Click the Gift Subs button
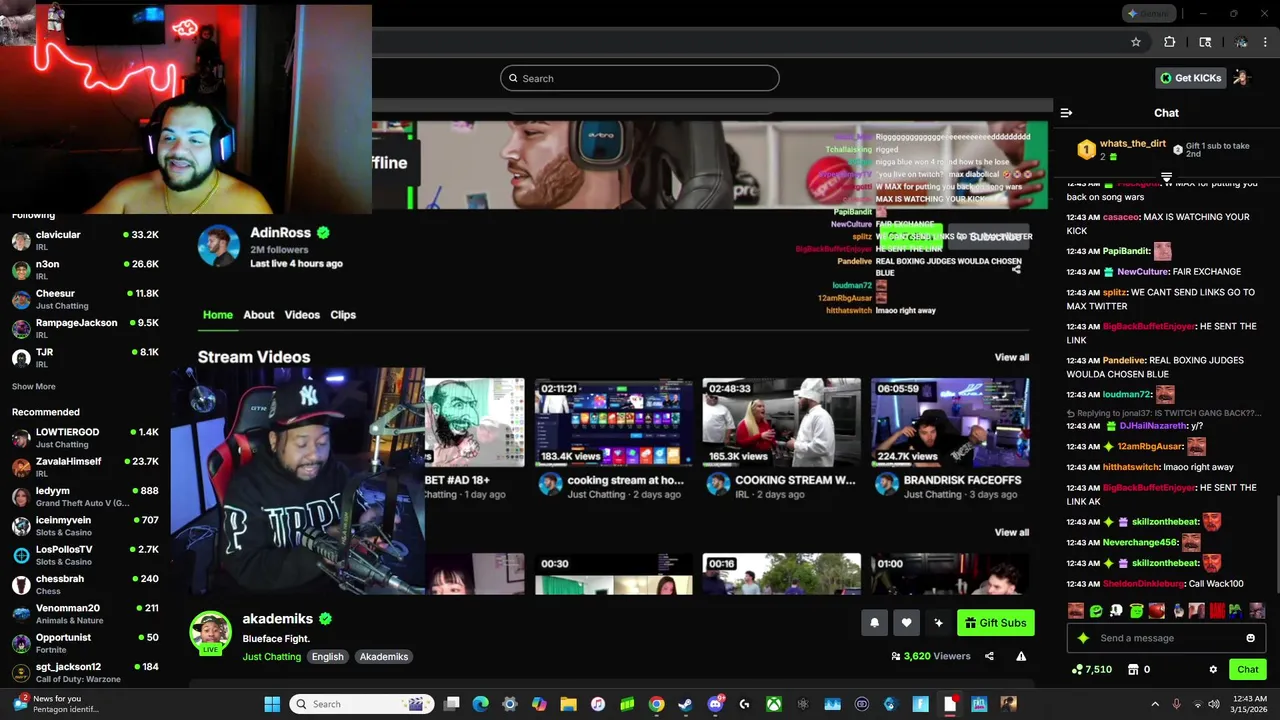1280x720 pixels. 996,623
